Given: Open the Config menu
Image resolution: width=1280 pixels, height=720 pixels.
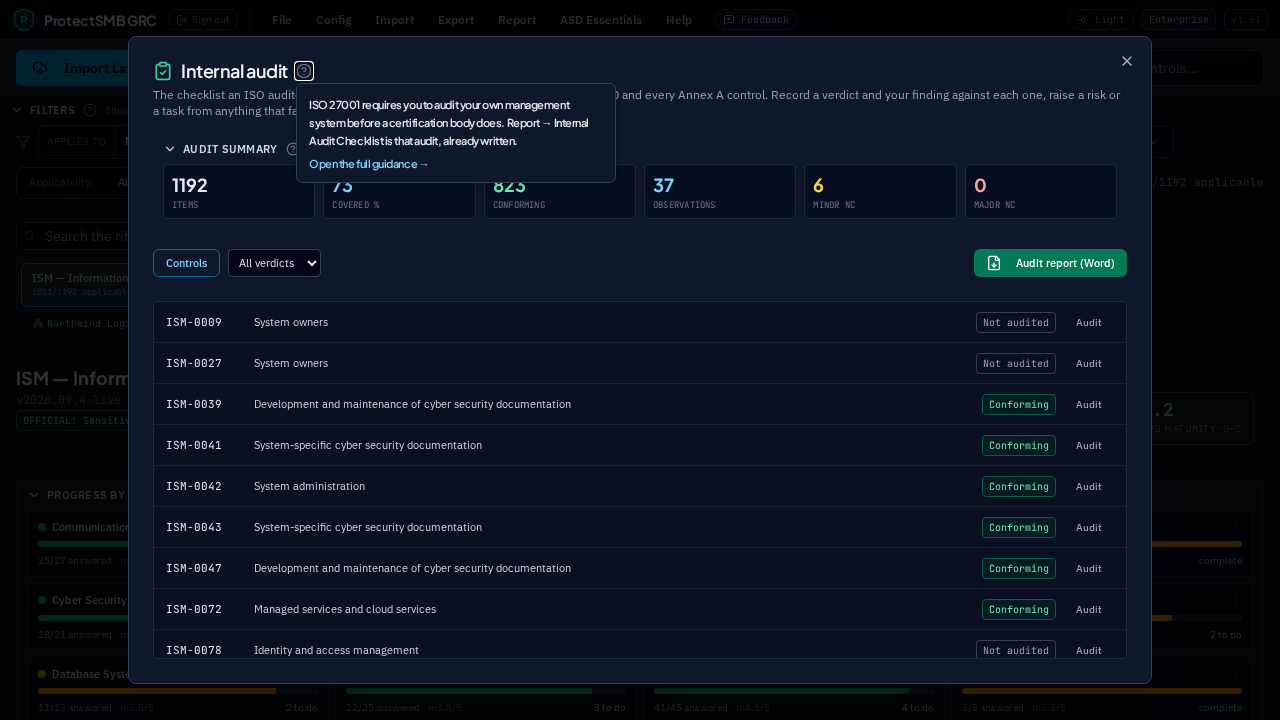Looking at the screenshot, I should click(333, 20).
